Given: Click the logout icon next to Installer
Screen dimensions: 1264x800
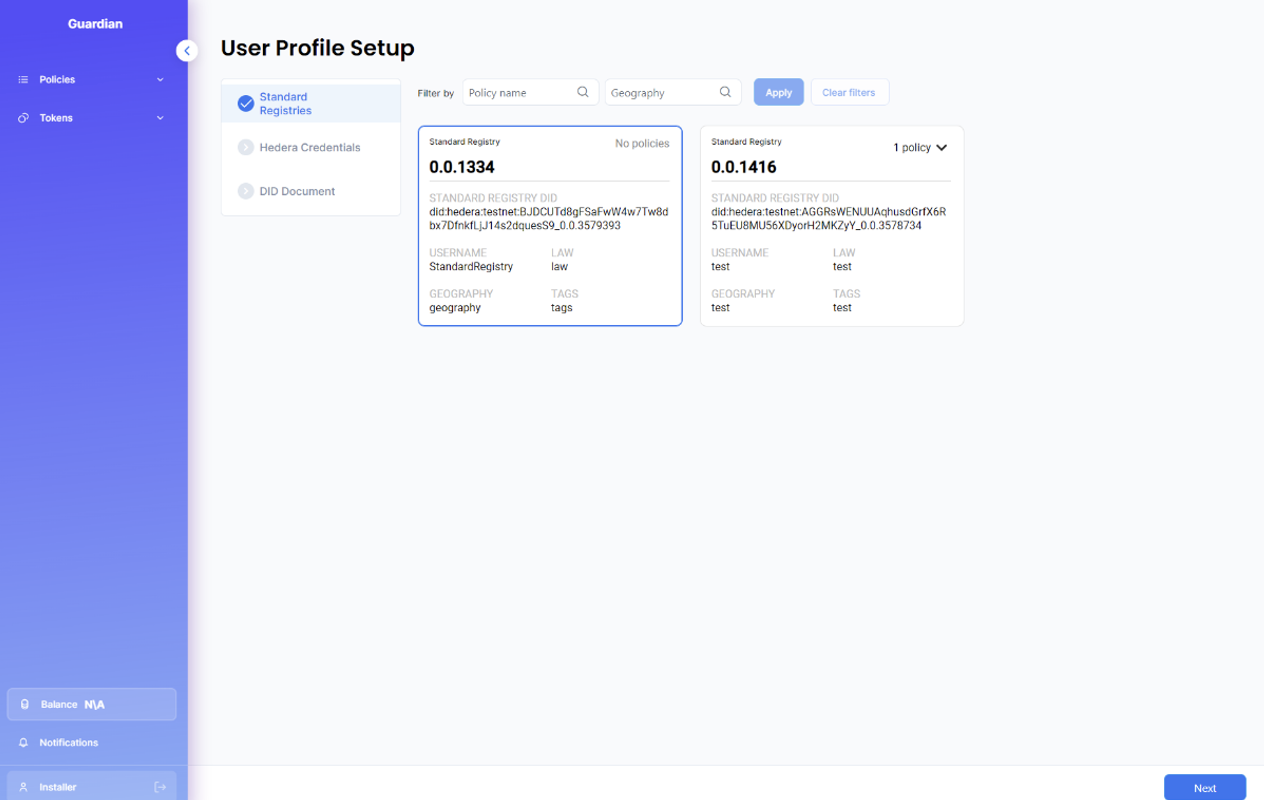Looking at the screenshot, I should [160, 787].
